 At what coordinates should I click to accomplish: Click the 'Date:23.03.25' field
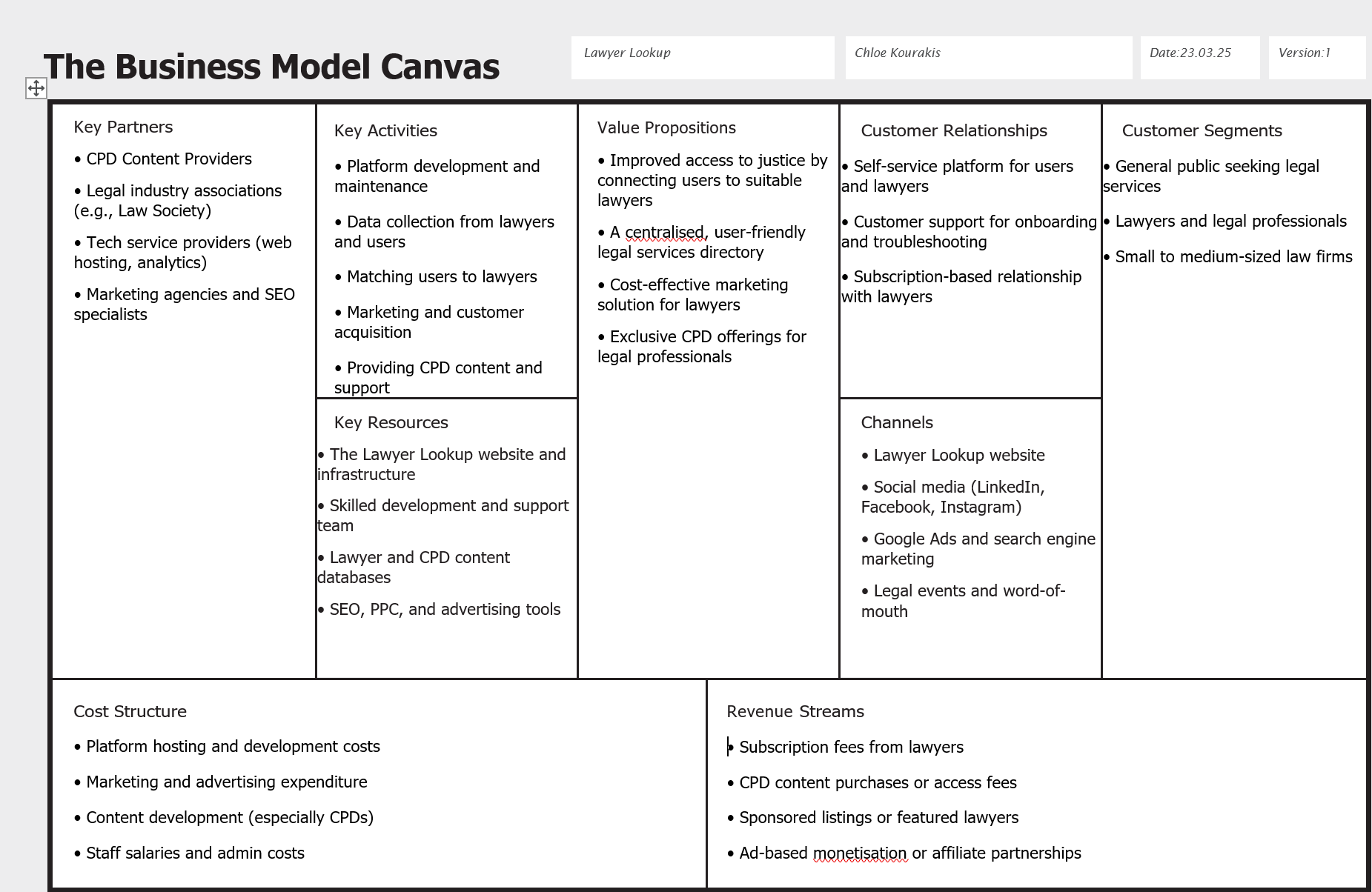[1200, 58]
